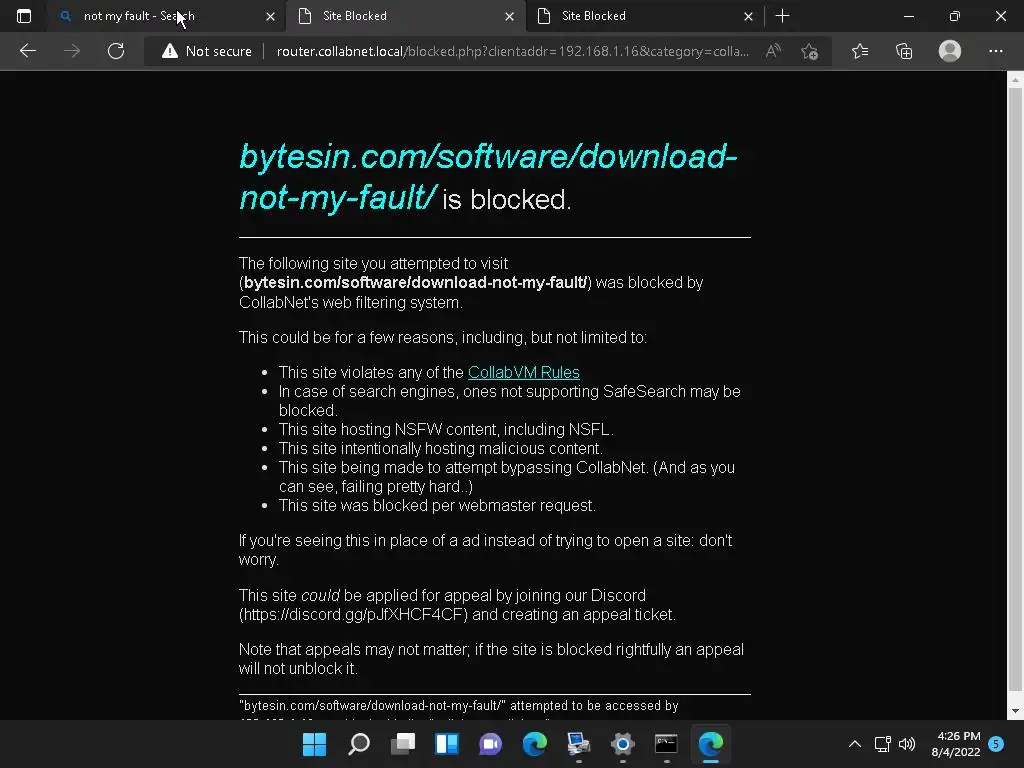Select the last 'Site Blocked' tab
This screenshot has width=1024, height=768.
[645, 16]
